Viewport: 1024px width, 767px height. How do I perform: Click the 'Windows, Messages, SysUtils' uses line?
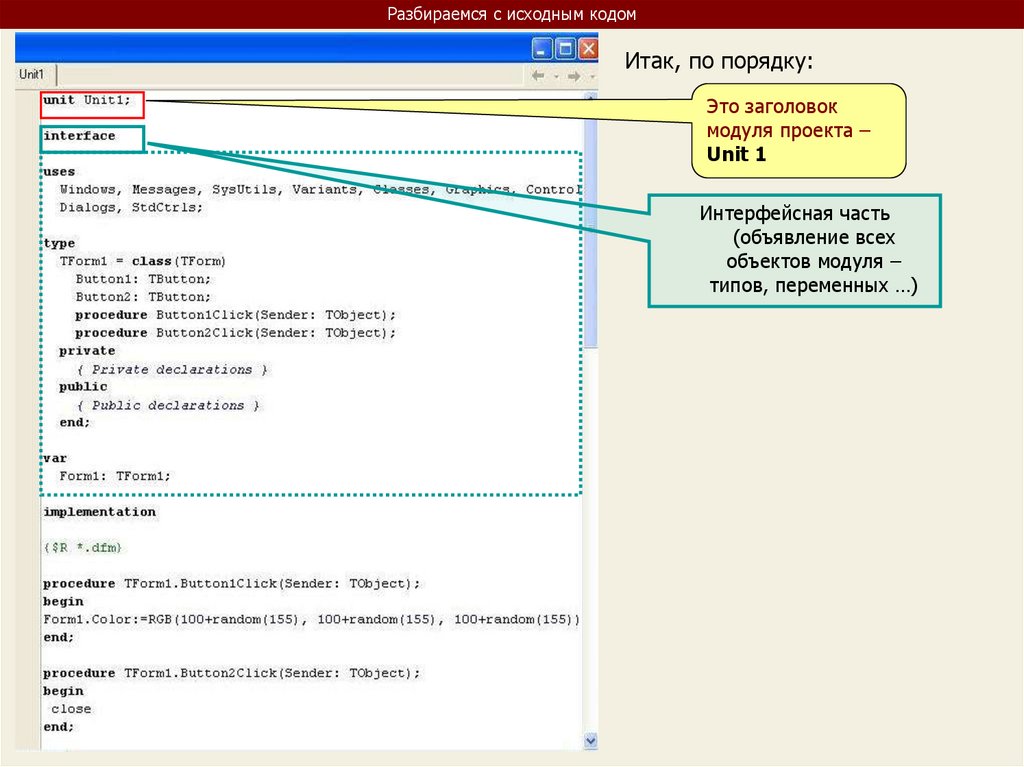320,189
